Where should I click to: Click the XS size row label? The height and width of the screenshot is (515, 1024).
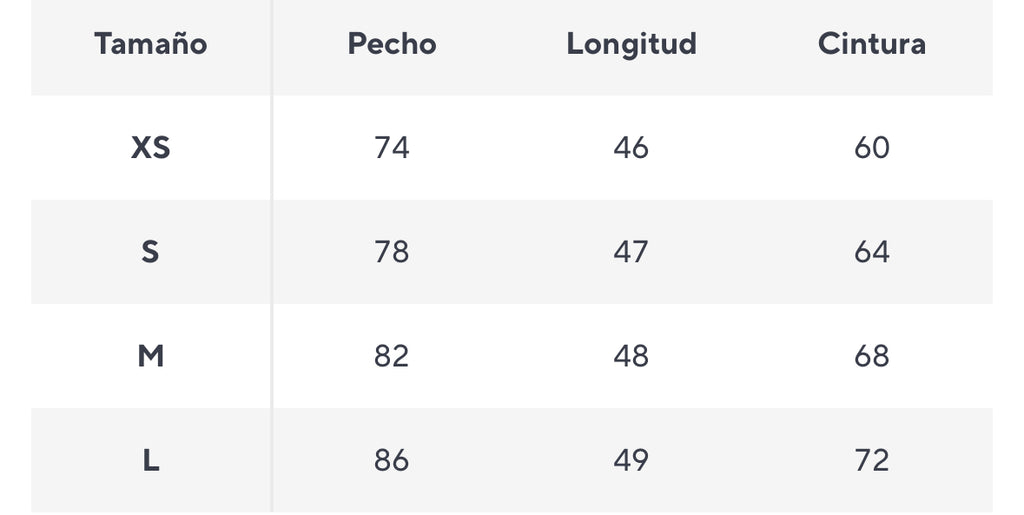(151, 148)
